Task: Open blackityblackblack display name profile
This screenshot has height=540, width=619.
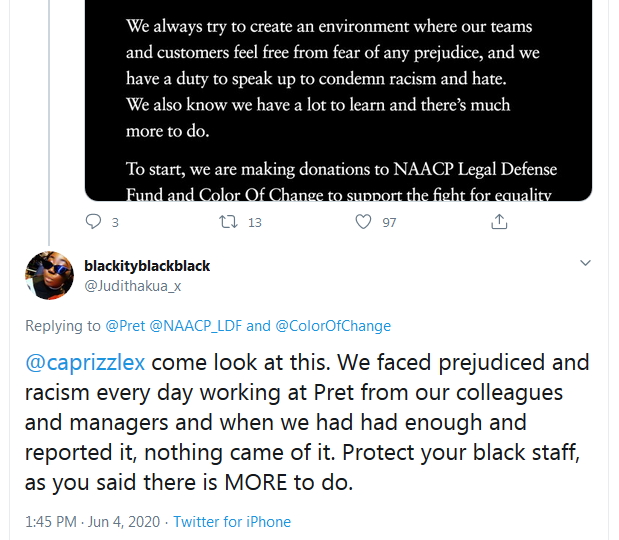Action: click(x=147, y=266)
